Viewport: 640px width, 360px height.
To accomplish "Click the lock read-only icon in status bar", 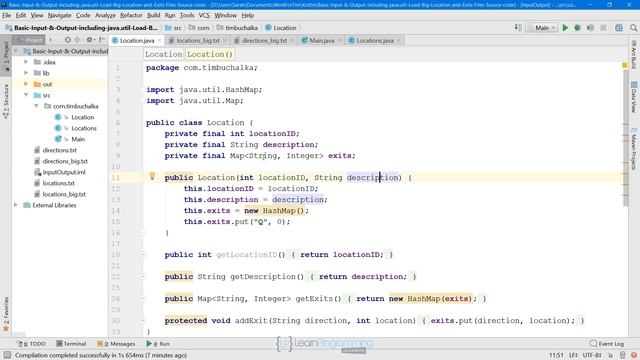I will click(611, 355).
